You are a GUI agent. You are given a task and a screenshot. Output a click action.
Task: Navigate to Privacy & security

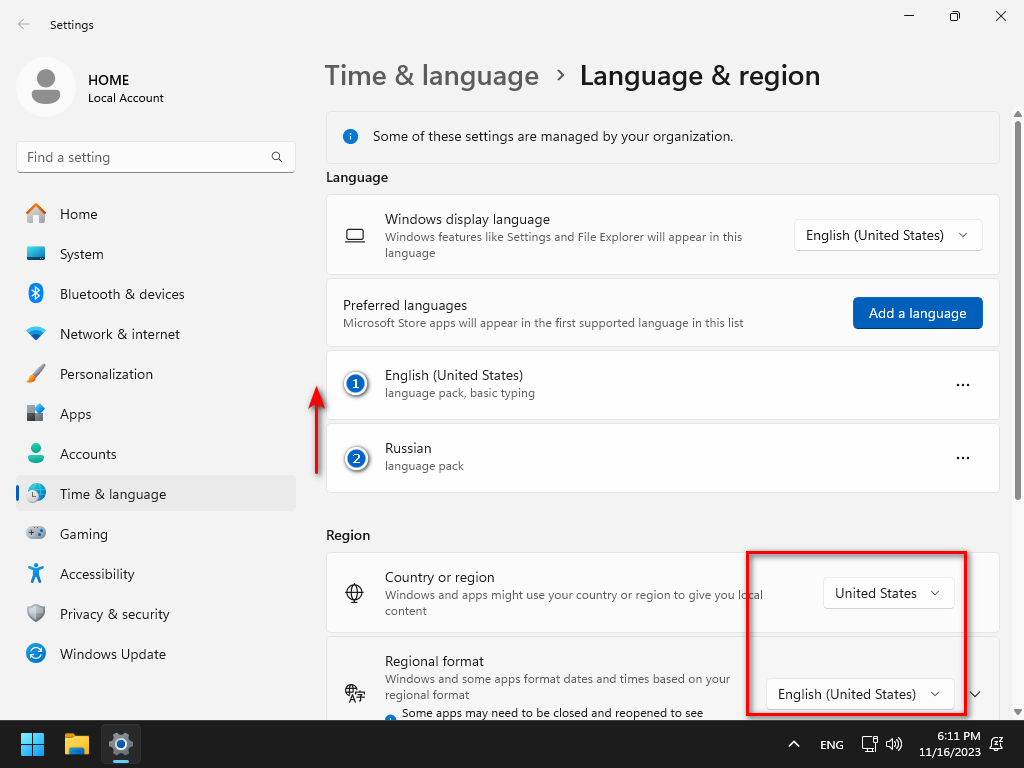pos(114,614)
